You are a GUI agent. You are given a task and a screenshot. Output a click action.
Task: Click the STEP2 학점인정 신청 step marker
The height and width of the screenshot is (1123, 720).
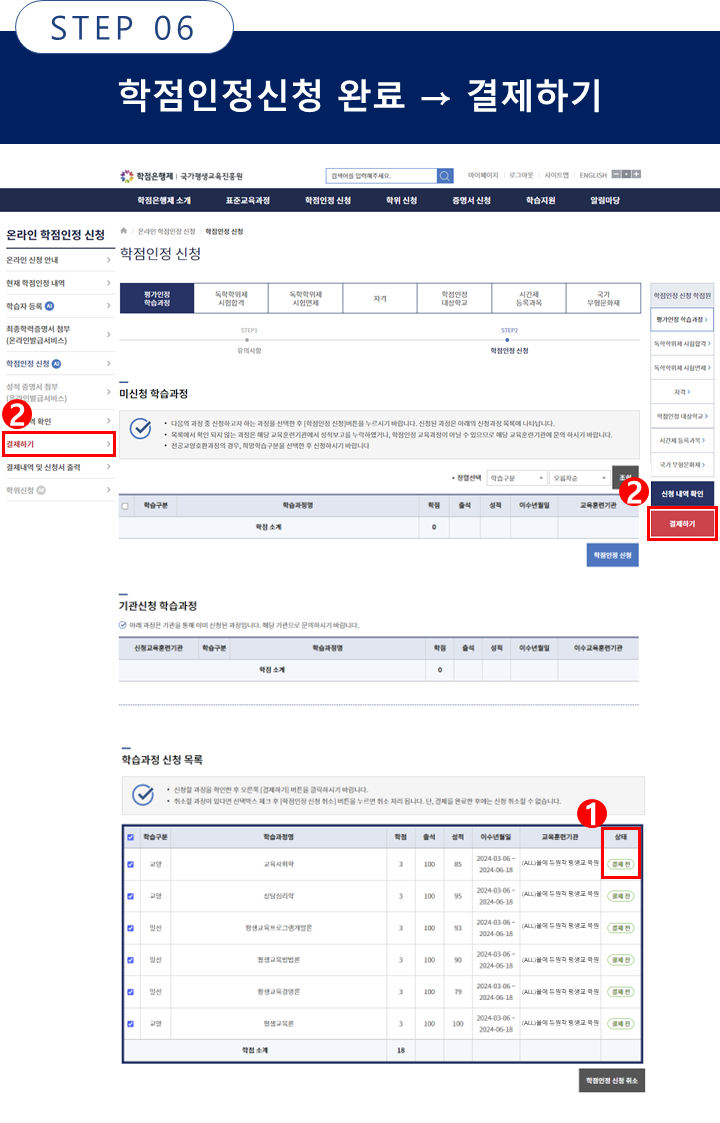point(509,340)
